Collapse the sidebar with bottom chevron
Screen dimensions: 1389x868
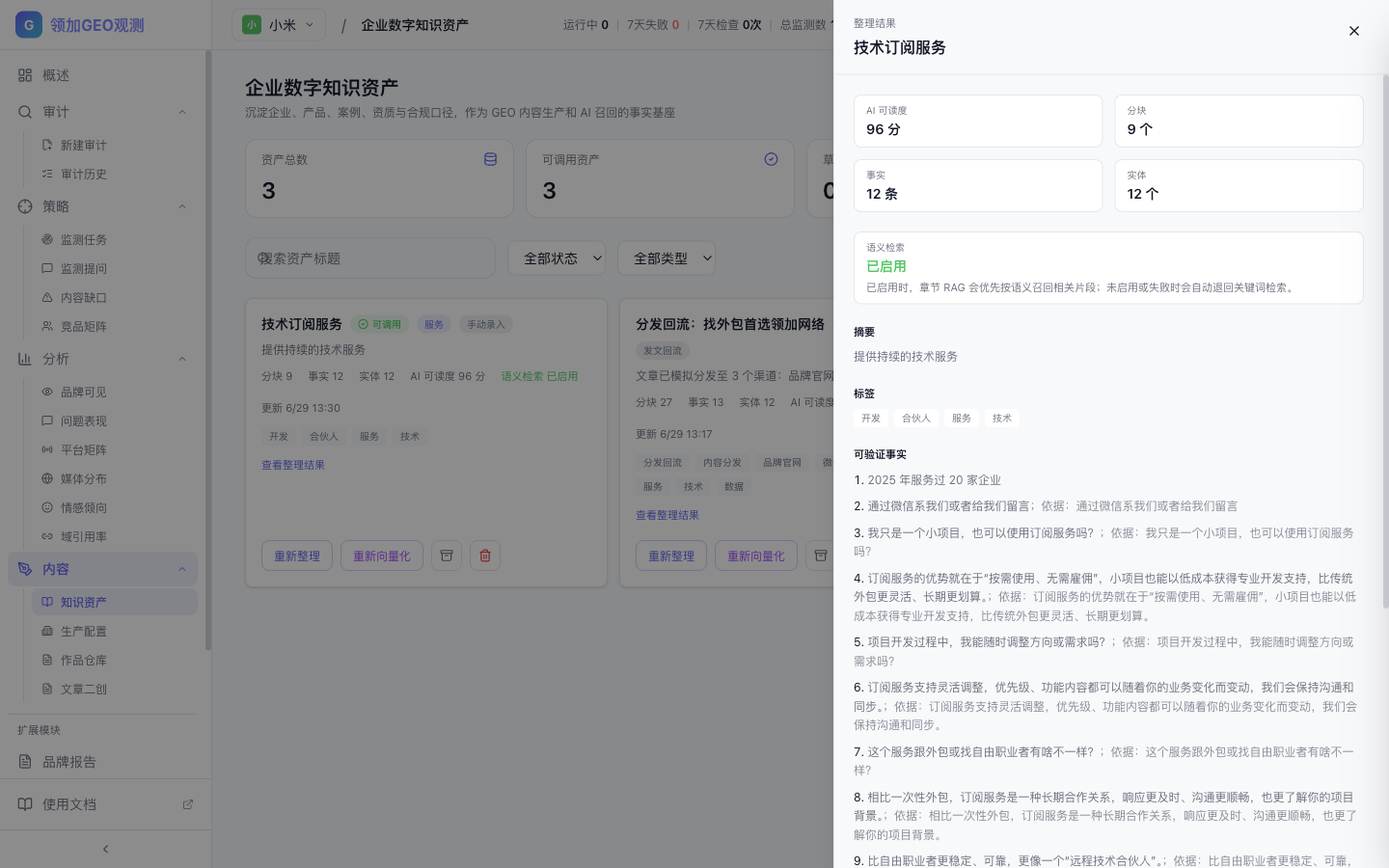(105, 849)
